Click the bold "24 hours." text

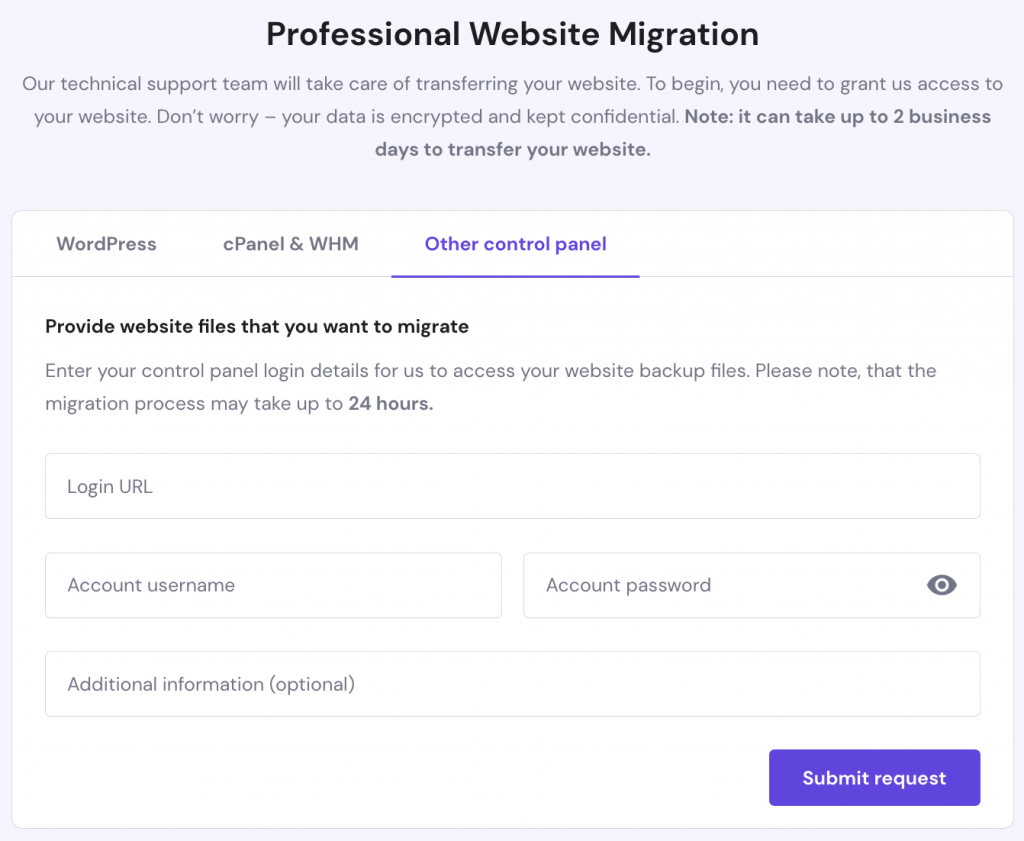point(390,405)
